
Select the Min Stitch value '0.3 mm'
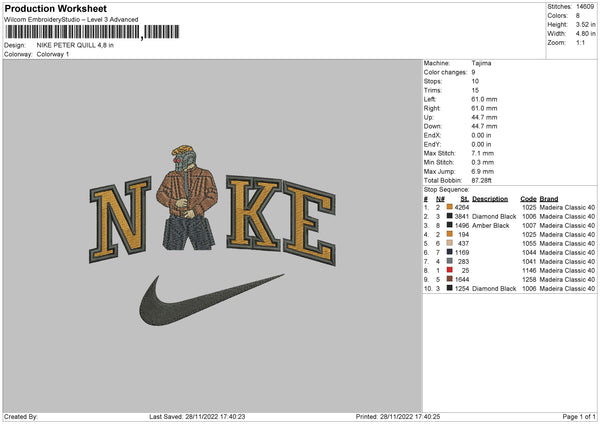click(483, 162)
